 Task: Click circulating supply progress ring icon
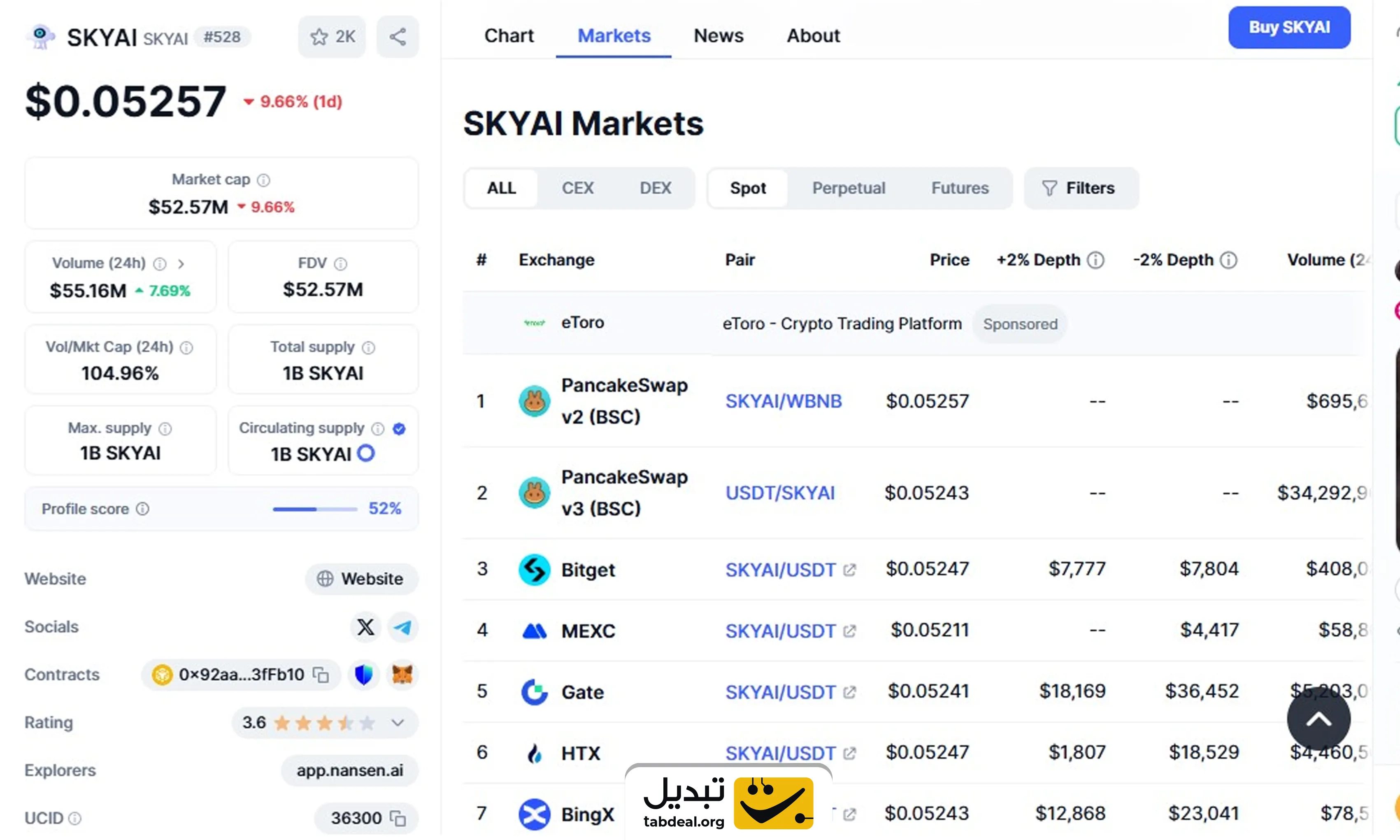tap(366, 454)
